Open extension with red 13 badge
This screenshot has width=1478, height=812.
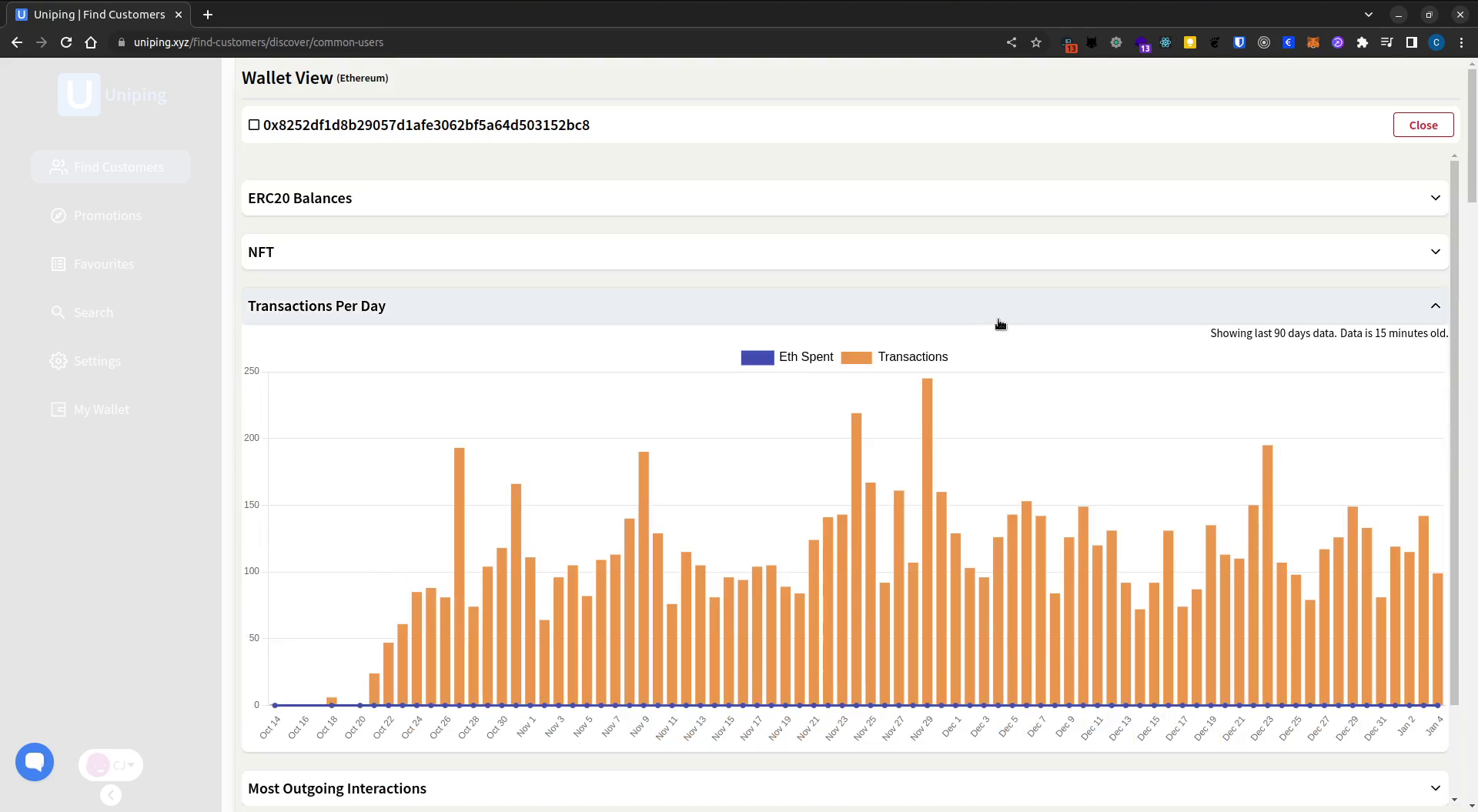(x=1068, y=43)
